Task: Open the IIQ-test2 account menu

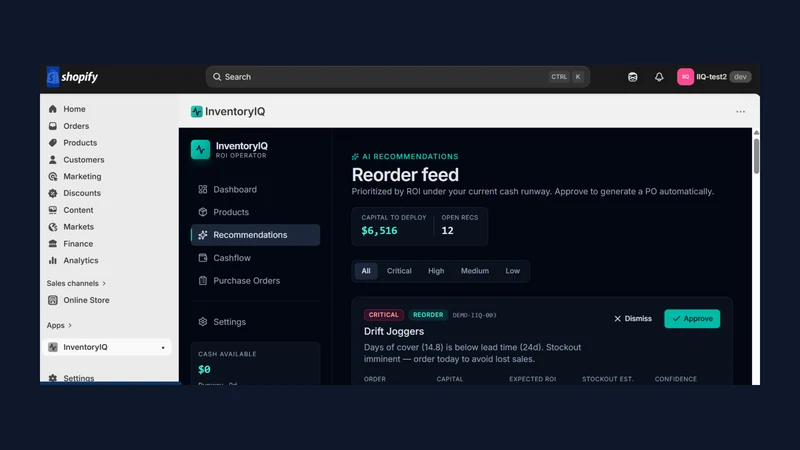Action: pyautogui.click(x=714, y=77)
